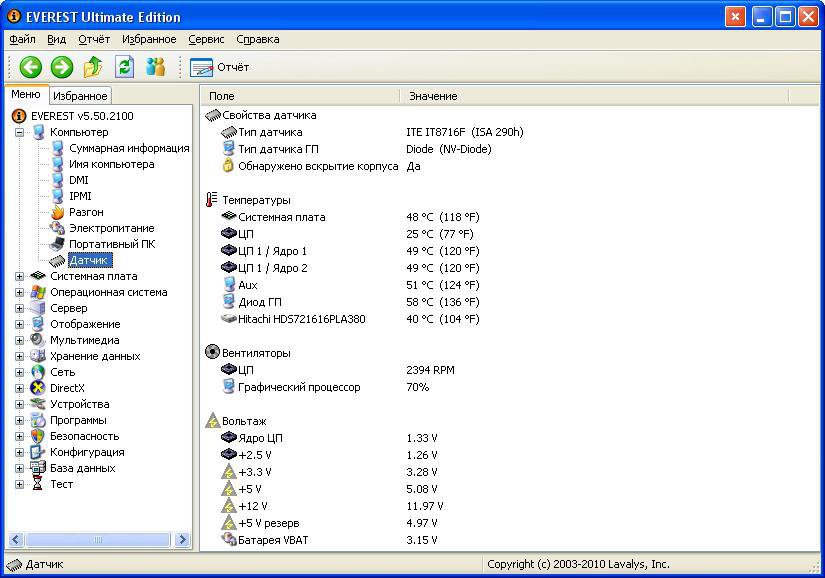Image resolution: width=825 pixels, height=578 pixels.
Task: Open the Файл menu
Action: [x=22, y=39]
